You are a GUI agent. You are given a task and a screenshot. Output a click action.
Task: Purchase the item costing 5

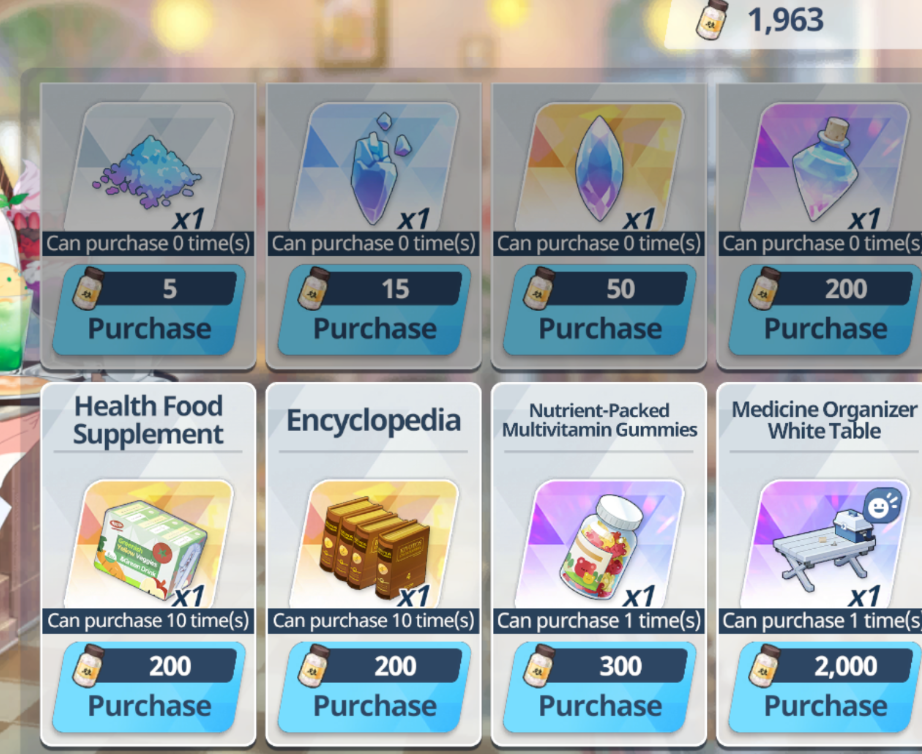coord(149,310)
